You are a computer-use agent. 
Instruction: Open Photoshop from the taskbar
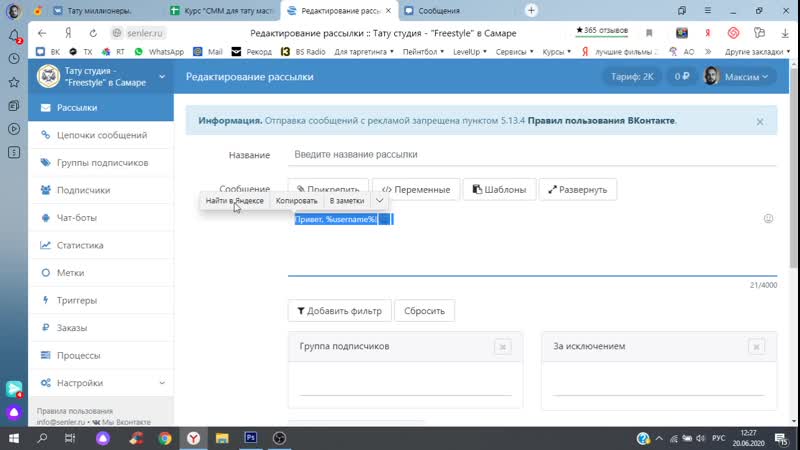coord(251,438)
